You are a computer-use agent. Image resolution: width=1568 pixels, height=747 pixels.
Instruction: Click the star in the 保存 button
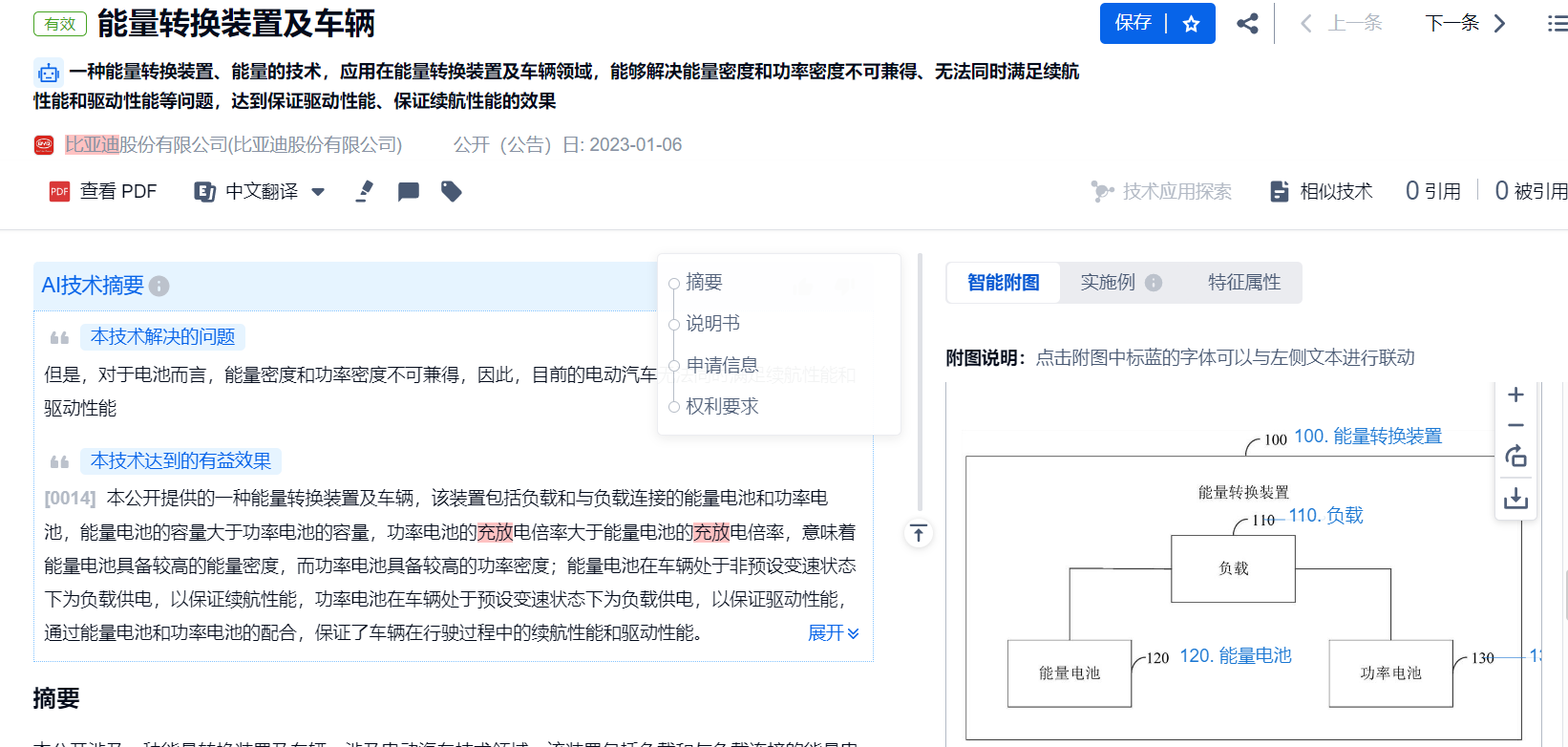pos(1191,24)
